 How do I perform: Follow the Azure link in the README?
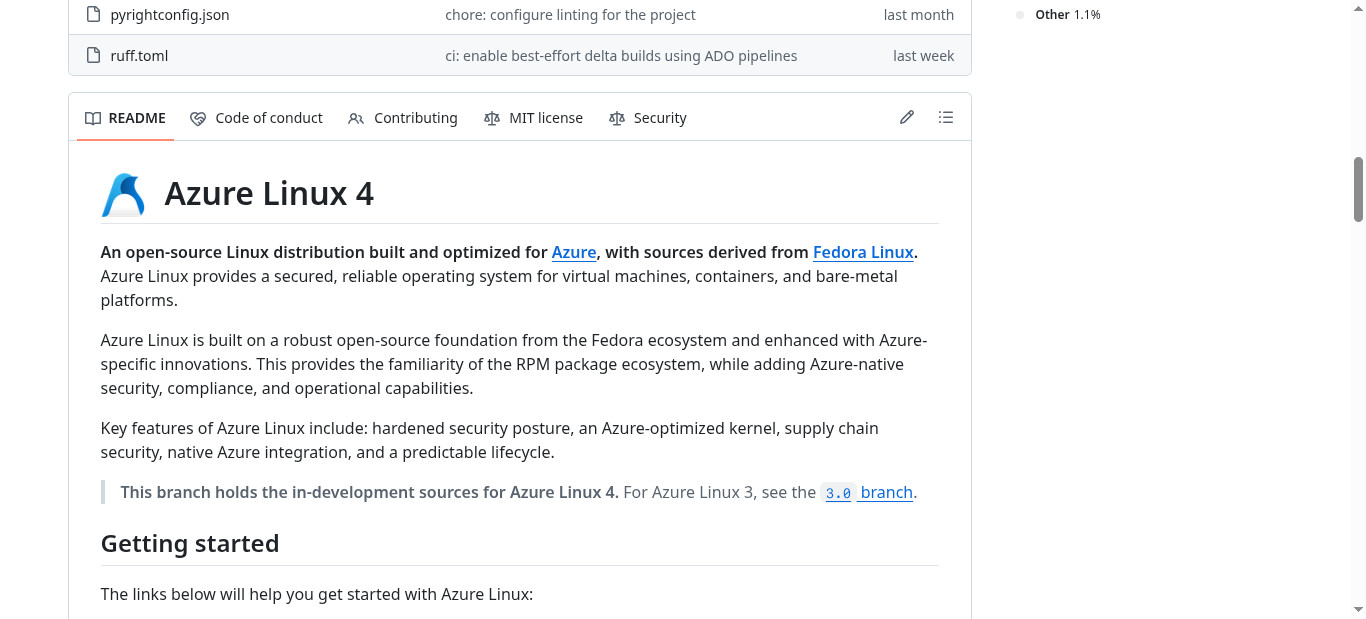tap(574, 252)
